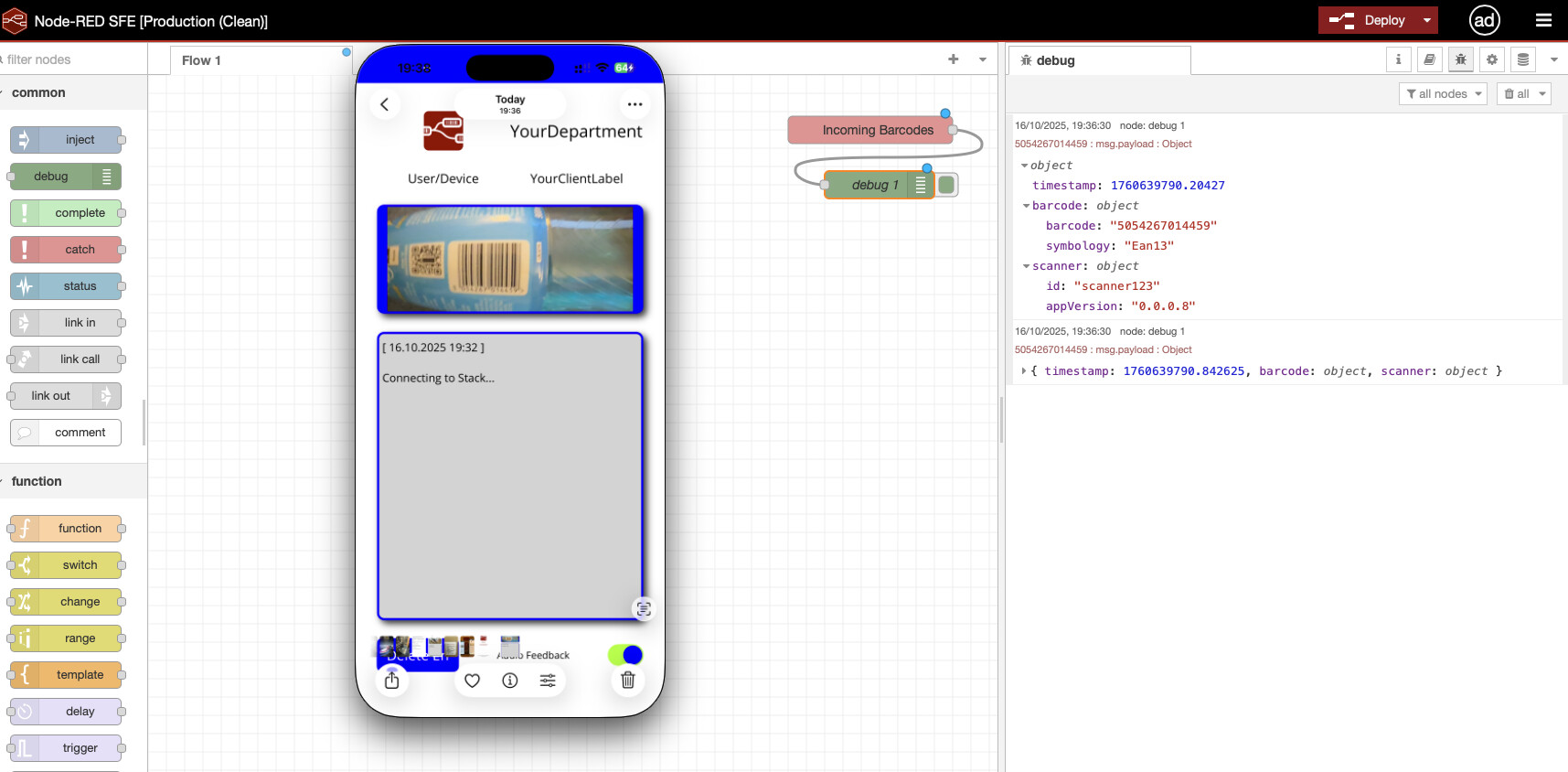Image resolution: width=1568 pixels, height=772 pixels.
Task: Tap the "Connecting to Stack..." log line
Action: tap(439, 378)
